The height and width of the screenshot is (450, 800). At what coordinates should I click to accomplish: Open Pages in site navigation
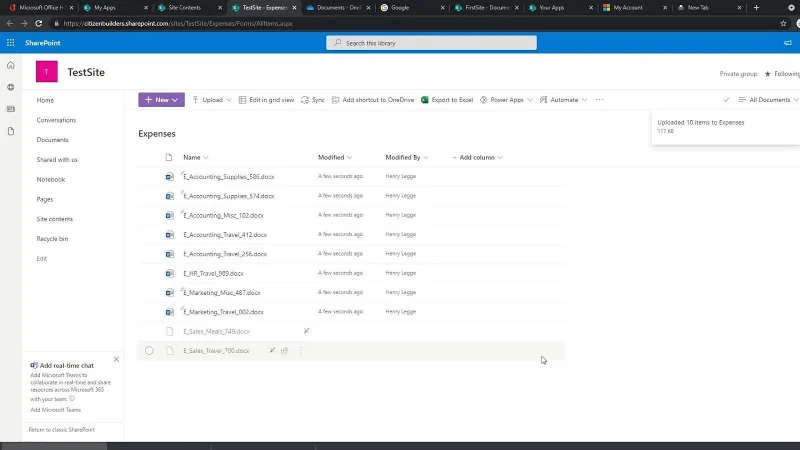click(45, 199)
